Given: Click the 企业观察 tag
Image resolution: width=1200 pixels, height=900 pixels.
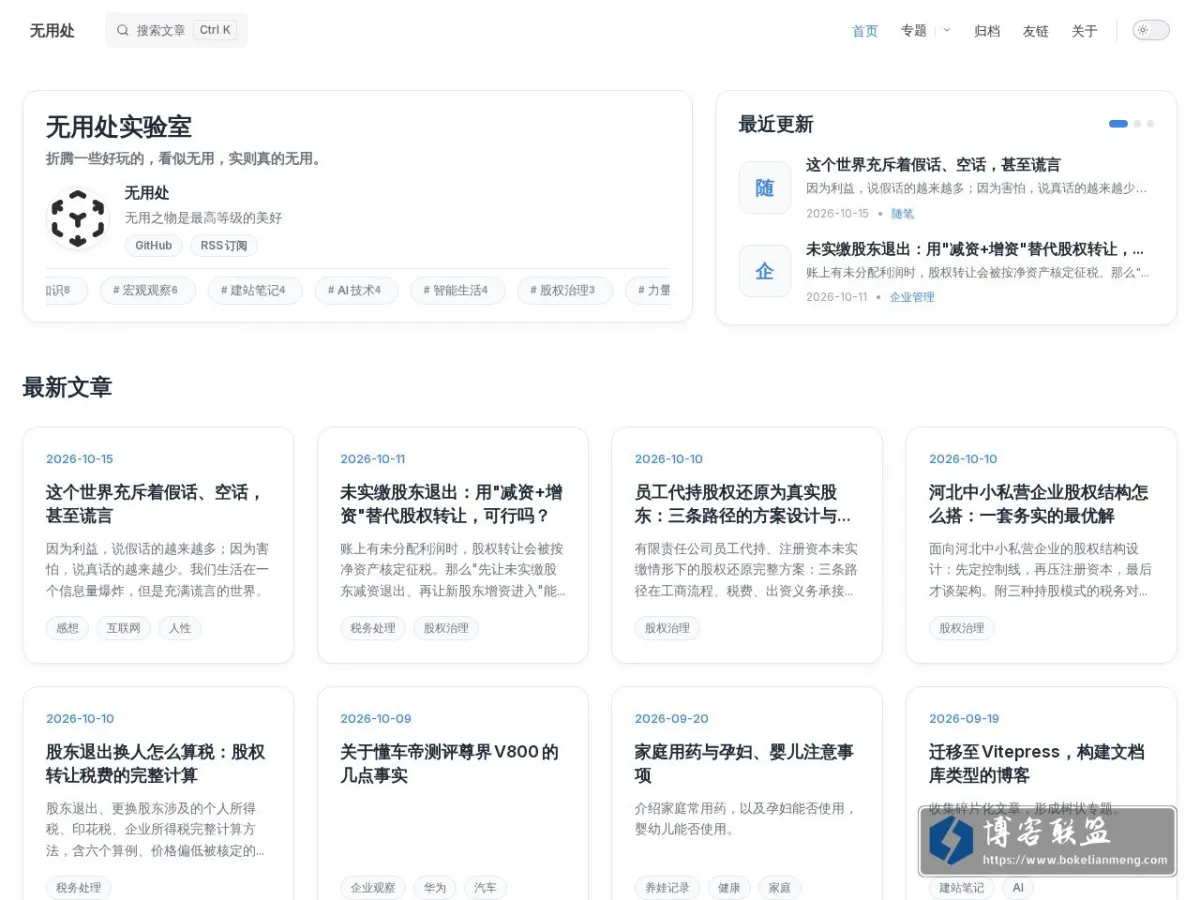Looking at the screenshot, I should coord(373,887).
